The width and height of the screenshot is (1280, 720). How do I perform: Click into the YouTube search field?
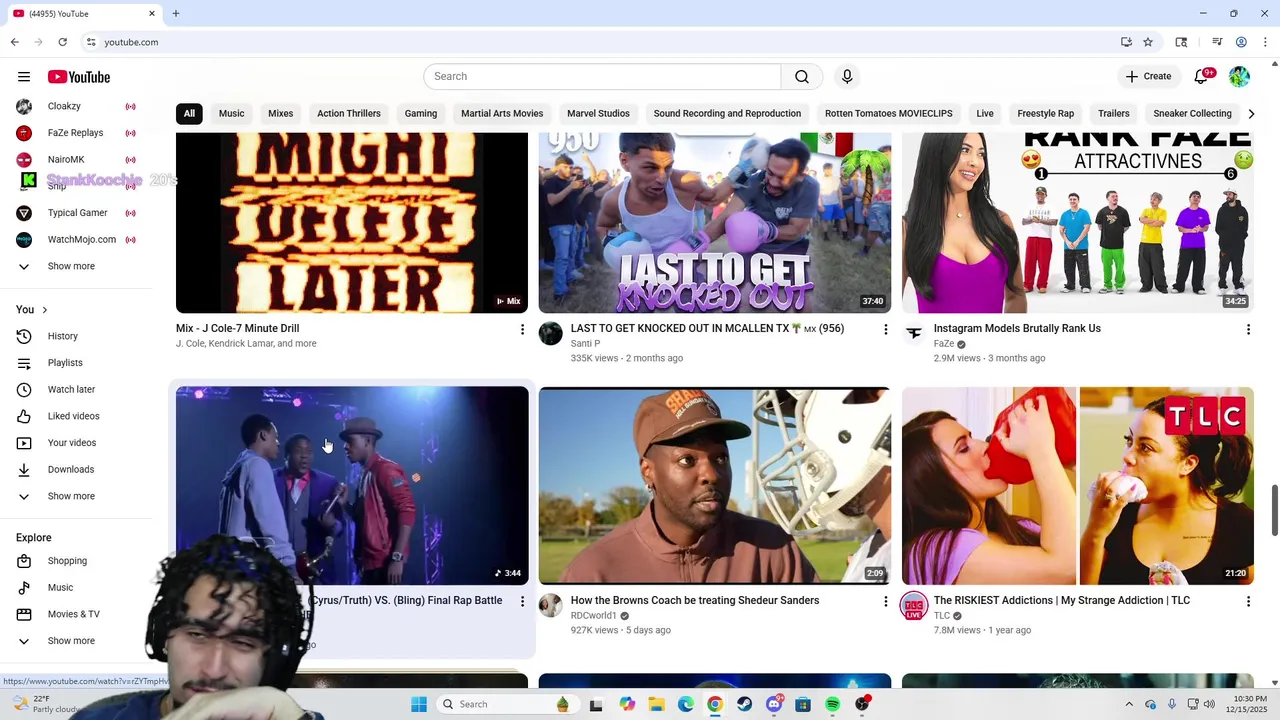tap(602, 77)
